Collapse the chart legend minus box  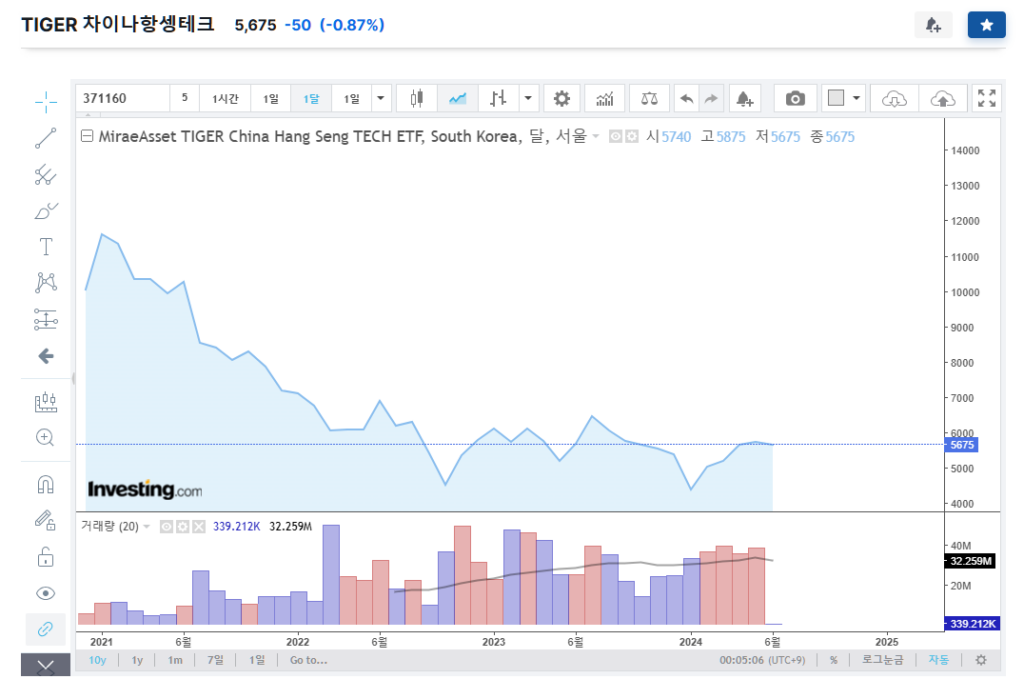pyautogui.click(x=87, y=136)
